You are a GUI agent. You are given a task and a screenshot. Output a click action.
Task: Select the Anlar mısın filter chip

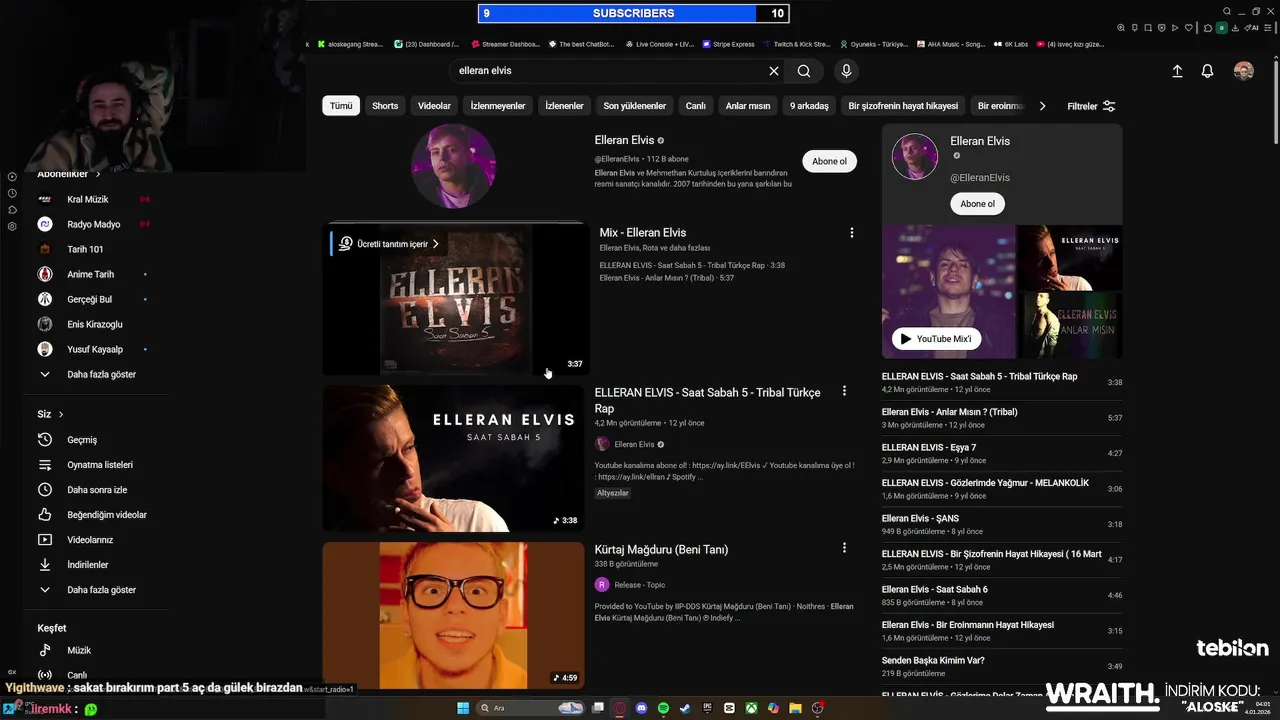tap(748, 106)
